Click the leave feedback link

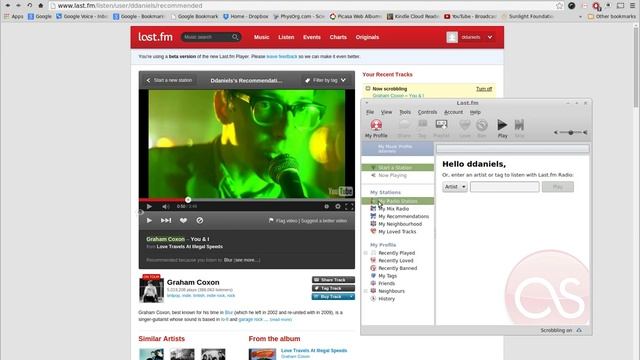click(x=282, y=56)
